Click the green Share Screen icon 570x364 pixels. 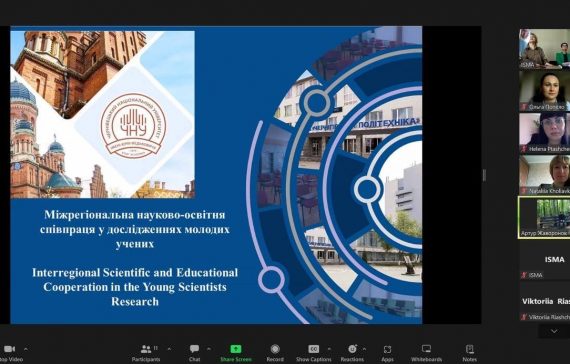[x=236, y=349]
